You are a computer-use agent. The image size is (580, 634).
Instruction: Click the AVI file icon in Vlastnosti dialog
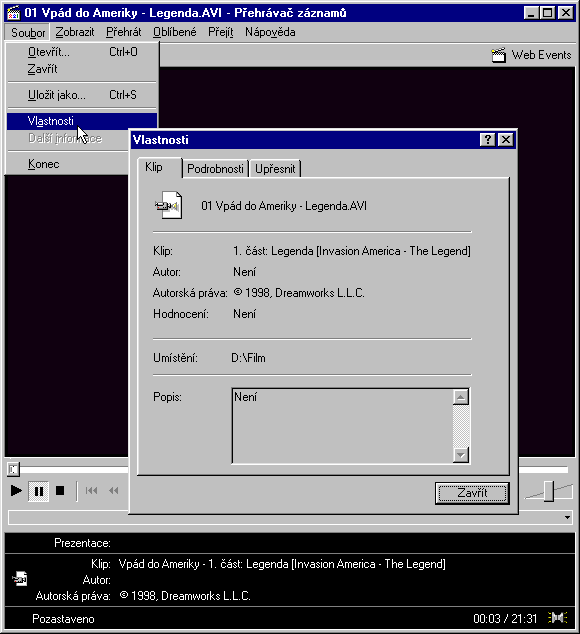pos(169,205)
